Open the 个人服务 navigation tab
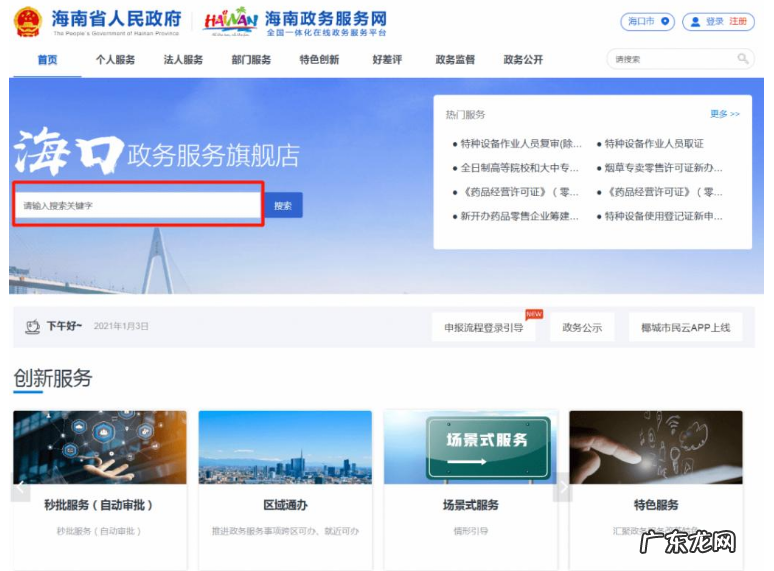The image size is (774, 571). [115, 60]
